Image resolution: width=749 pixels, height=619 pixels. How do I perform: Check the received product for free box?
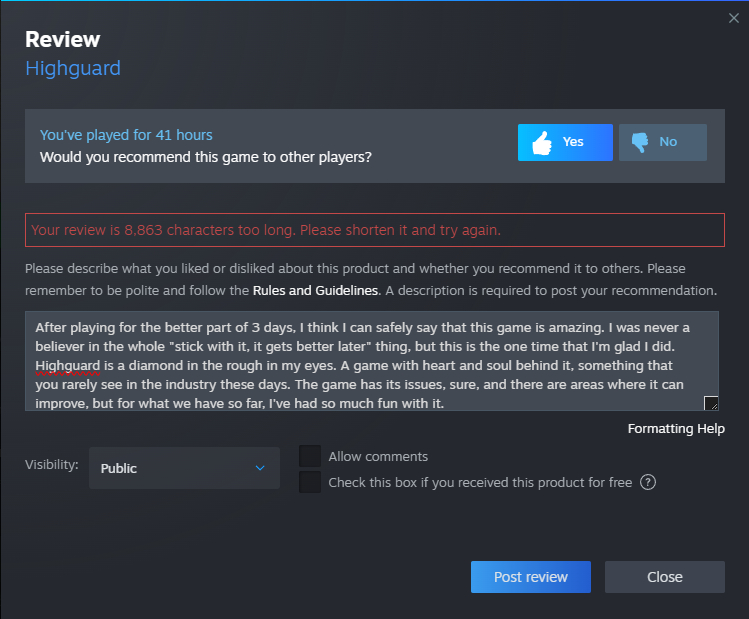coord(311,483)
